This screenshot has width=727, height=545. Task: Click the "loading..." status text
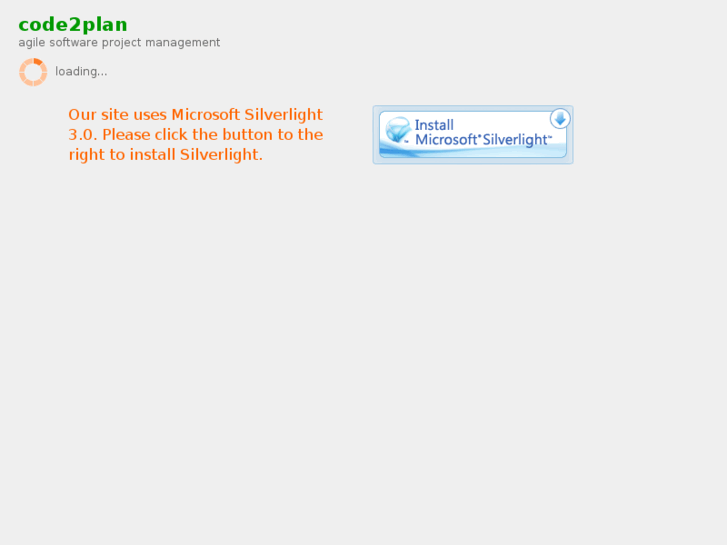[81, 71]
